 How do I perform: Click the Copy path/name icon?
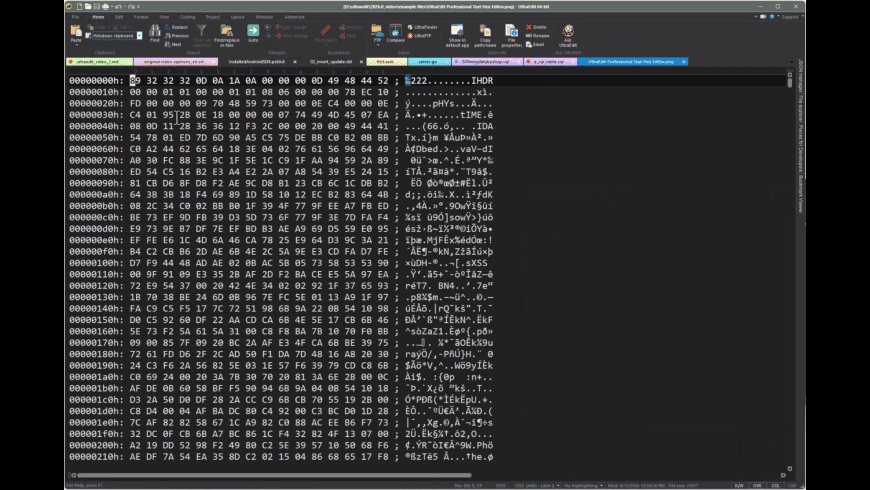pyautogui.click(x=485, y=31)
